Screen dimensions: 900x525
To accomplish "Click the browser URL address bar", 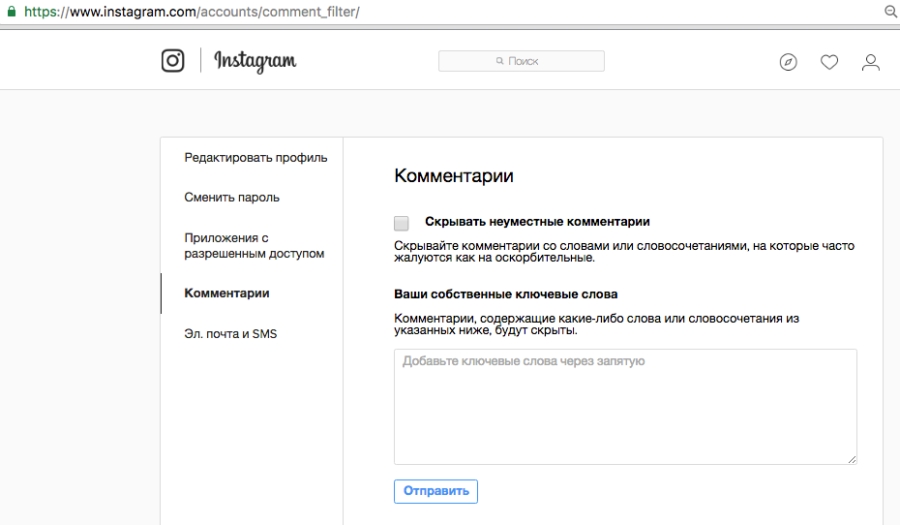I will tap(192, 11).
